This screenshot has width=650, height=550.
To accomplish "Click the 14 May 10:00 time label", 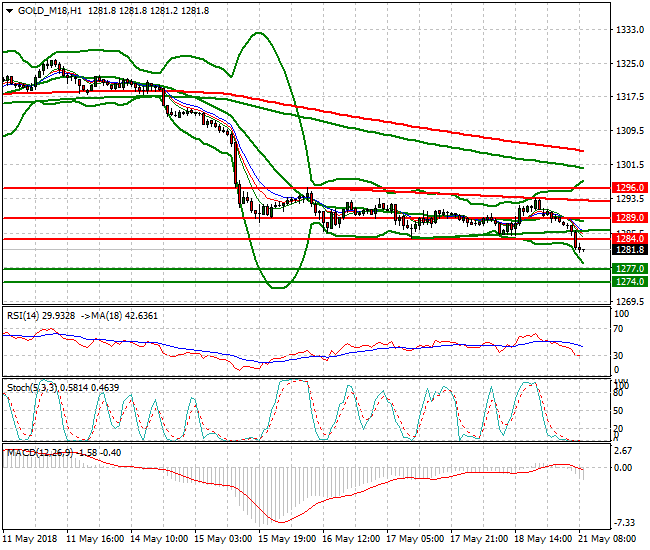I will pos(159,539).
